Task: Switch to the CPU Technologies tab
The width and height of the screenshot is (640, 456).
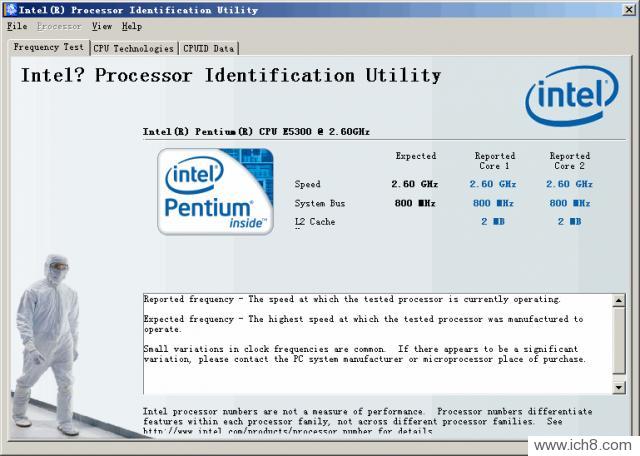Action: coord(133,49)
